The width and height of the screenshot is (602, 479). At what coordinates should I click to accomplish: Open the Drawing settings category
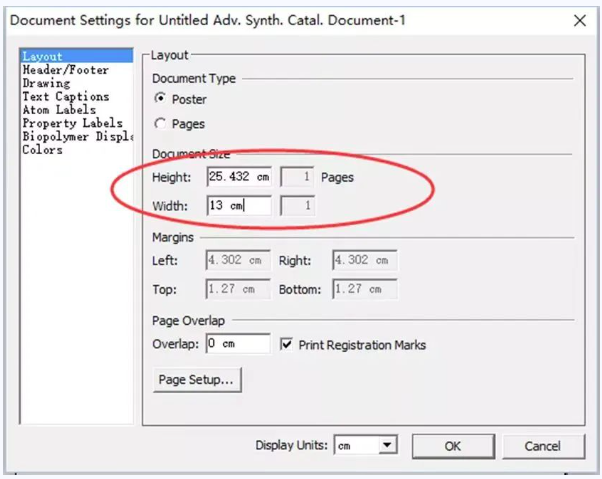[46, 83]
